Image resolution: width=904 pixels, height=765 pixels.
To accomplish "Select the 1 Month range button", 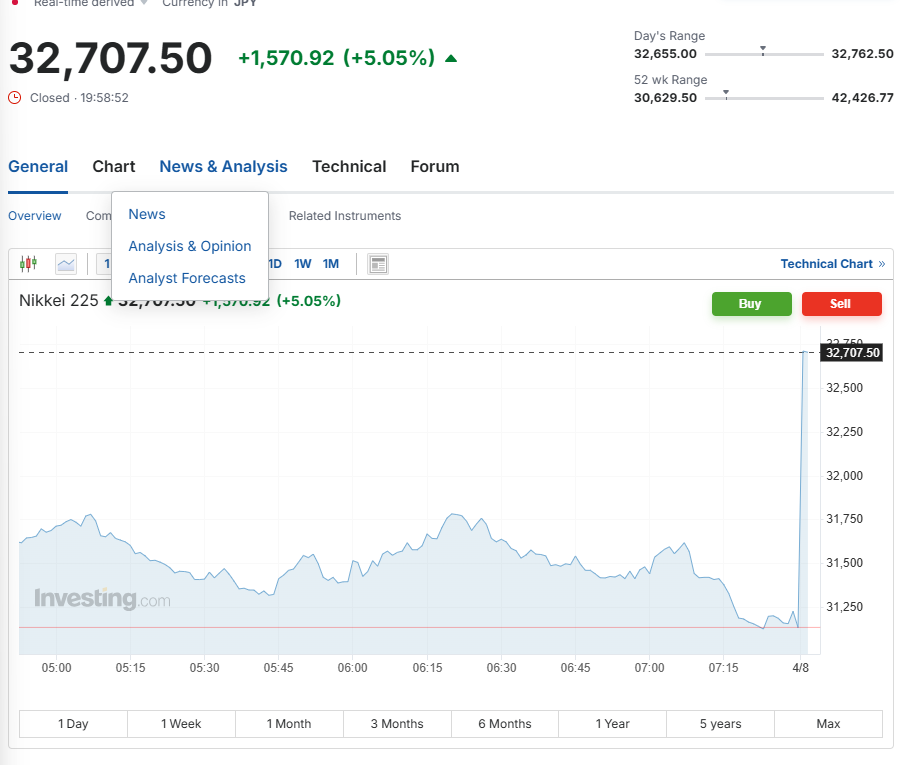I will (289, 724).
